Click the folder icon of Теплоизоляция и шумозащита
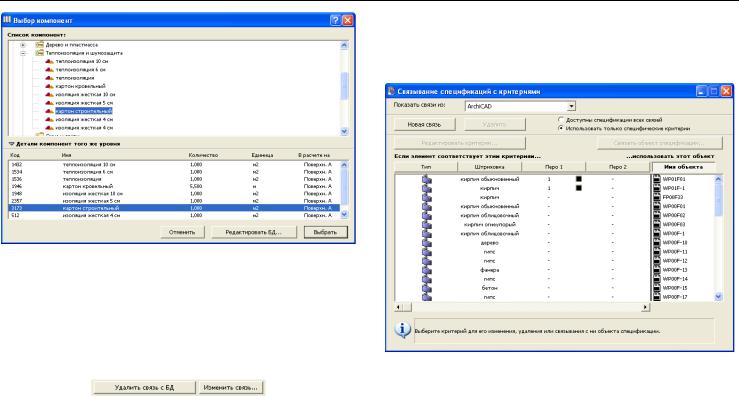Screen dimensions: 739x396 tap(40, 53)
